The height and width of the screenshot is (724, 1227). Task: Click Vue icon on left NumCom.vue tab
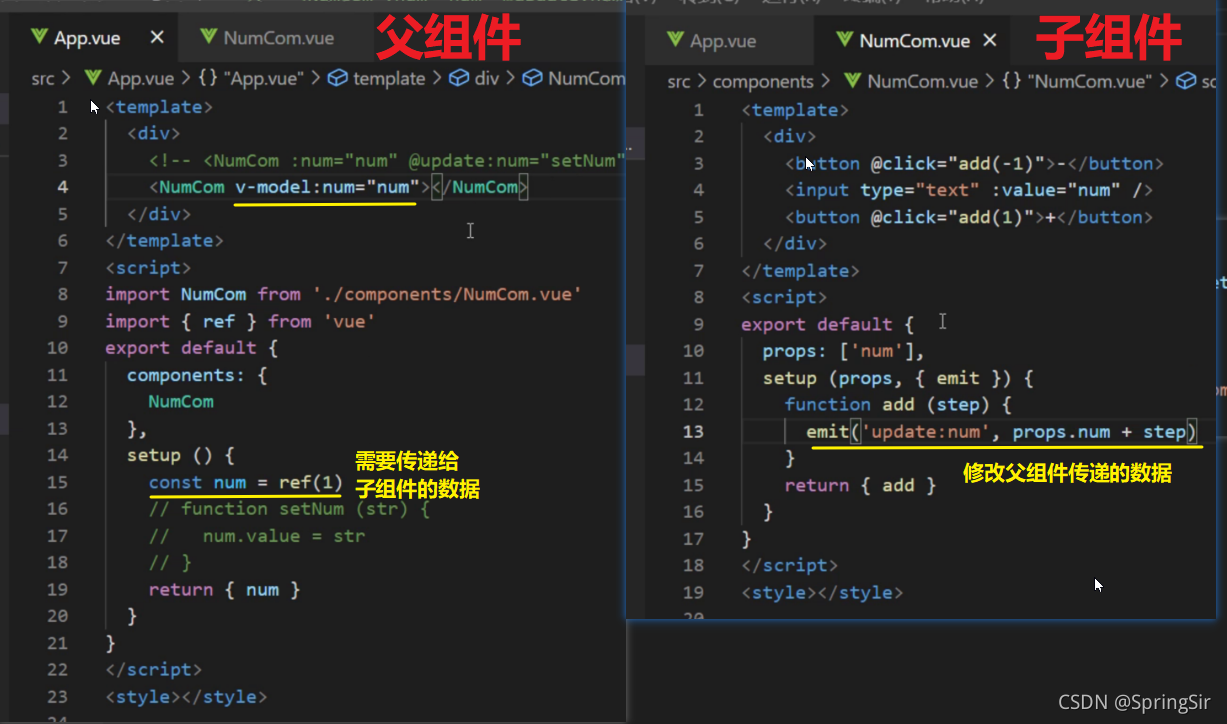pyautogui.click(x=208, y=38)
